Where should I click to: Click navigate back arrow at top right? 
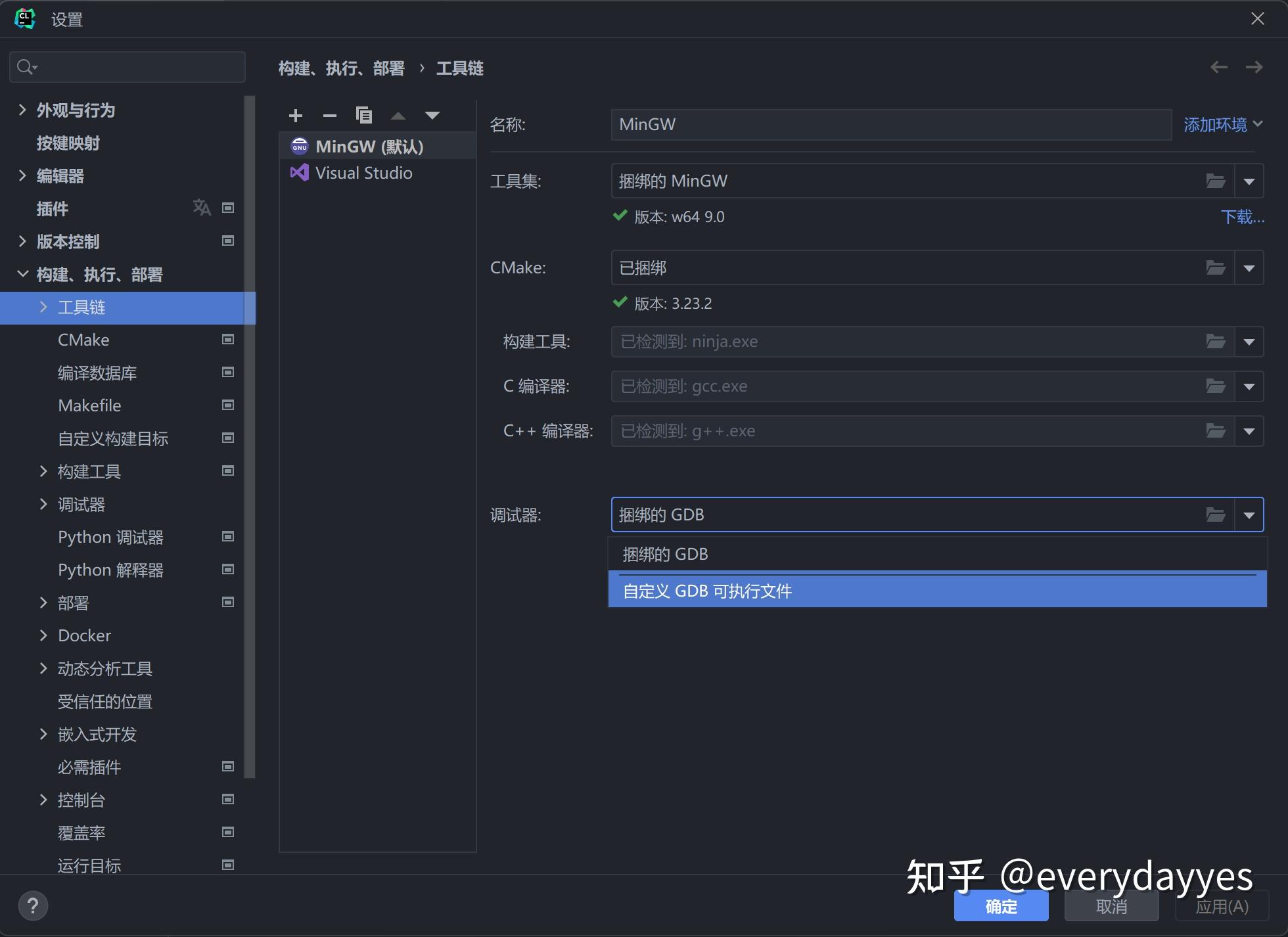point(1218,67)
